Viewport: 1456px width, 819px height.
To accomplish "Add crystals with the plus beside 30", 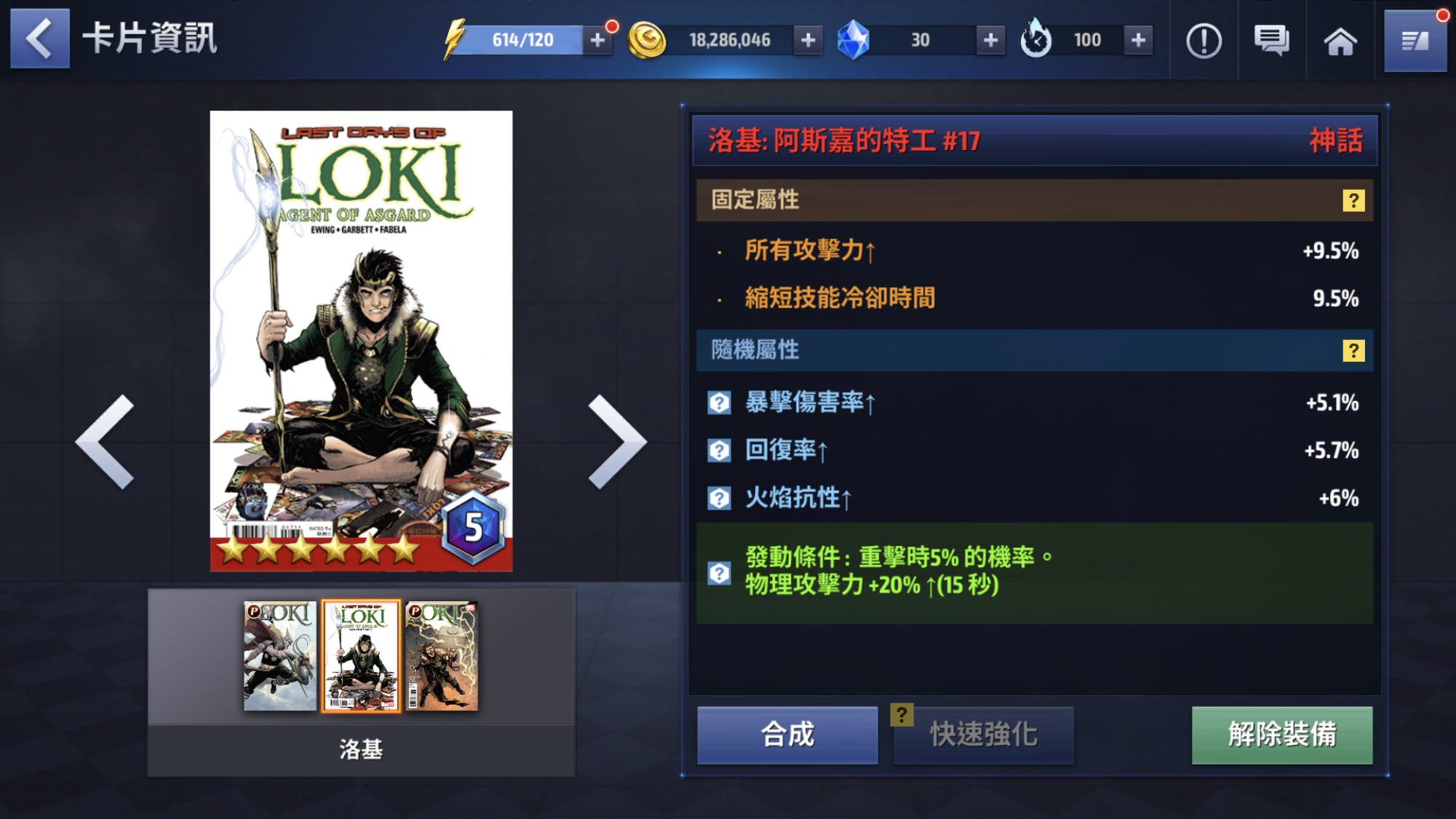I will (x=990, y=40).
